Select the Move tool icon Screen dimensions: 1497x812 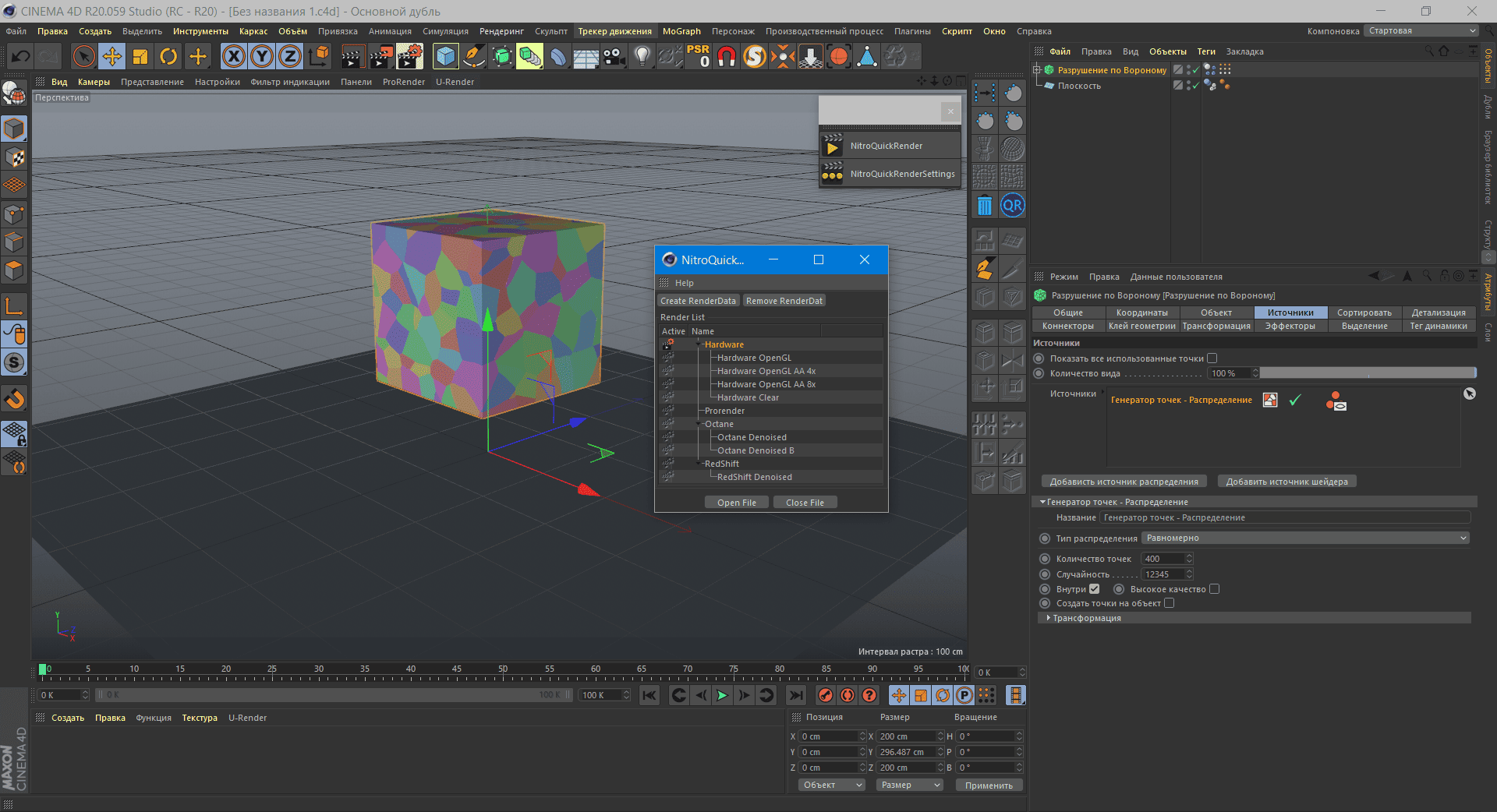[x=112, y=56]
